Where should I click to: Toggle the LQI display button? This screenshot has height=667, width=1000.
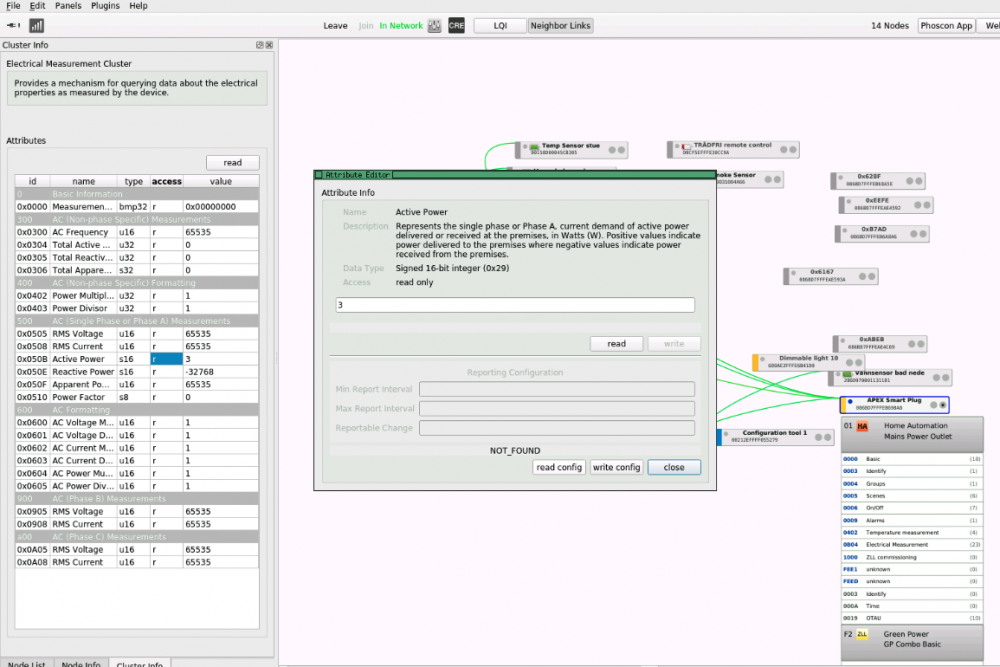pos(499,25)
